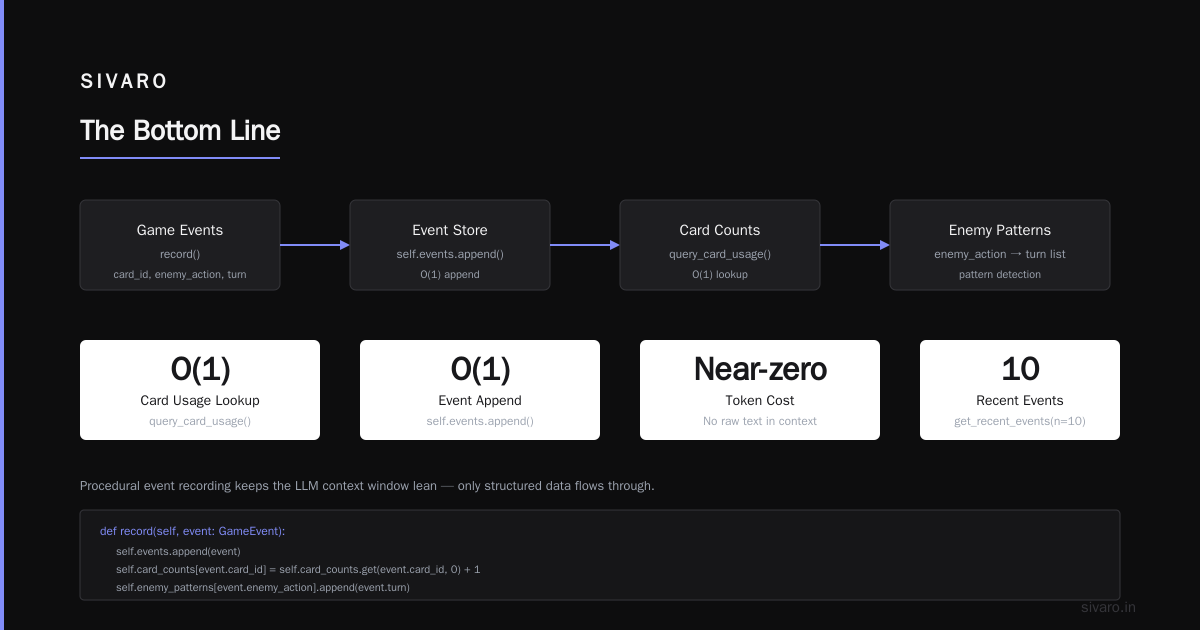The image size is (1200, 630).
Task: Select The Bottom Line heading
Action: 180,131
